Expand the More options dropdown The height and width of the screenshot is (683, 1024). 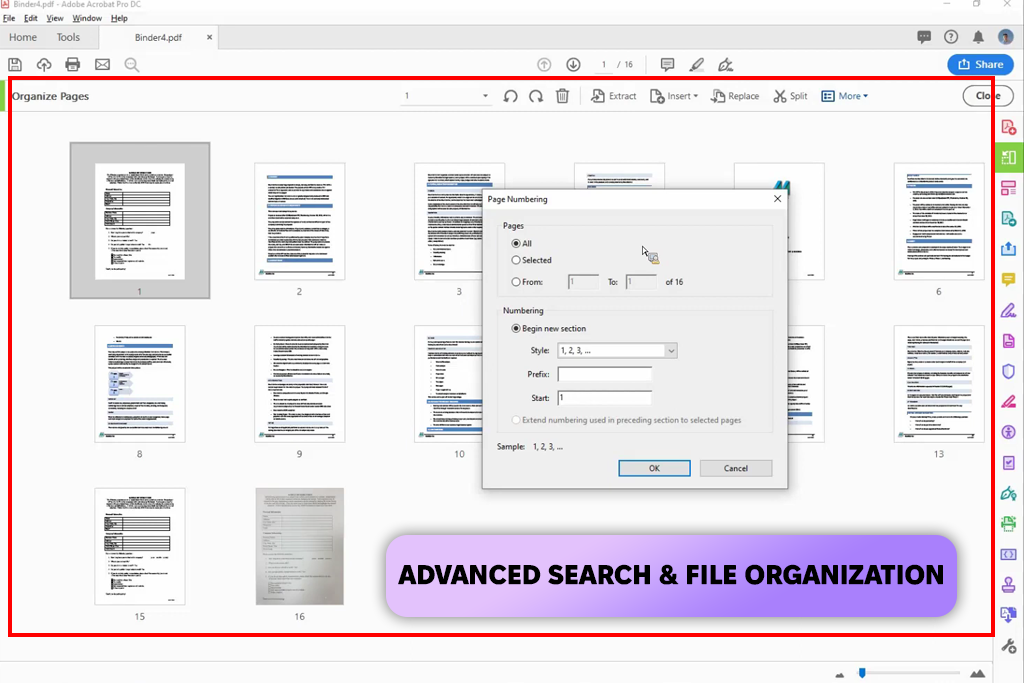pyautogui.click(x=844, y=96)
